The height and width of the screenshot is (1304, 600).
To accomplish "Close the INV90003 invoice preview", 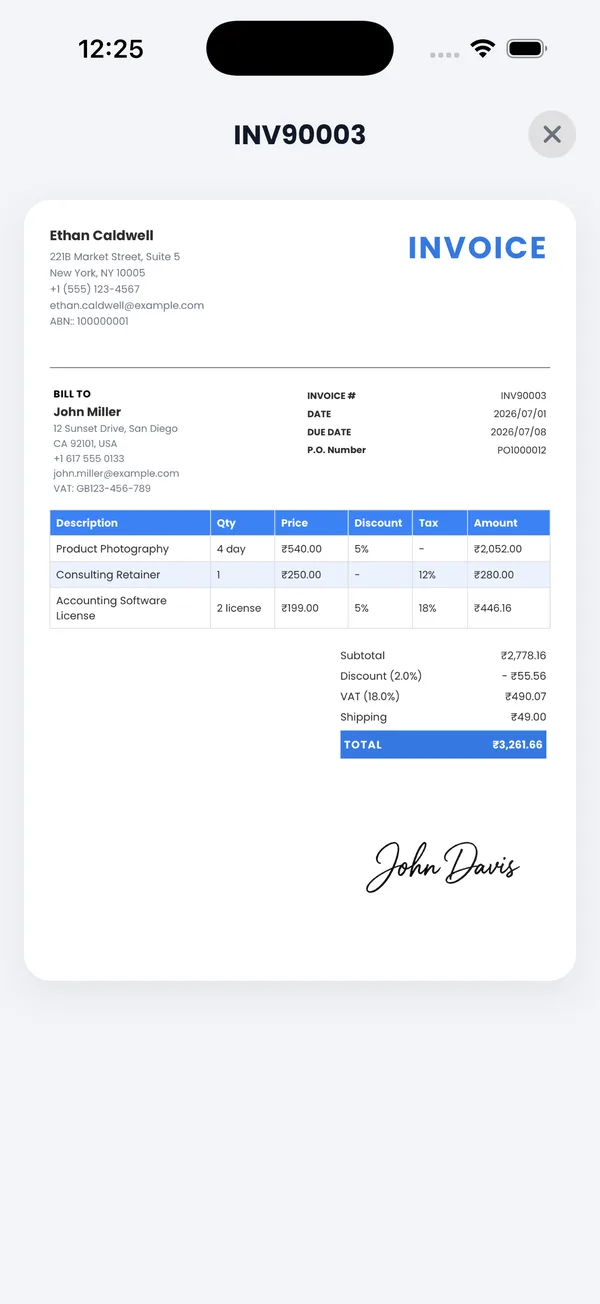I will click(x=552, y=134).
